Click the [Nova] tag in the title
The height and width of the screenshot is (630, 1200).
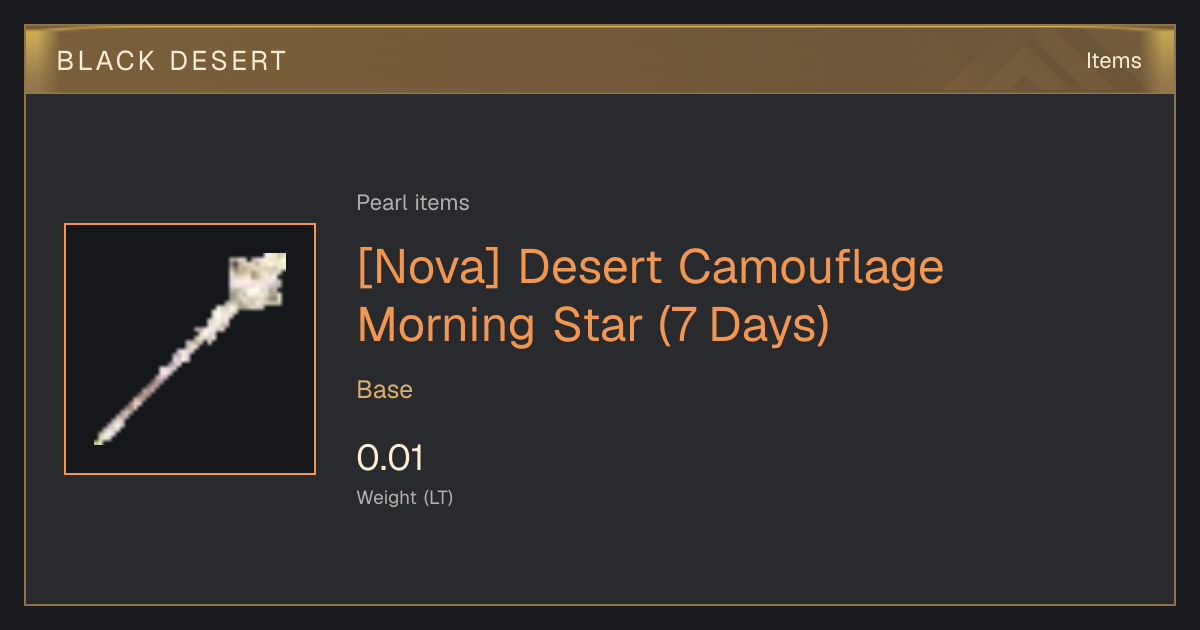click(x=432, y=268)
